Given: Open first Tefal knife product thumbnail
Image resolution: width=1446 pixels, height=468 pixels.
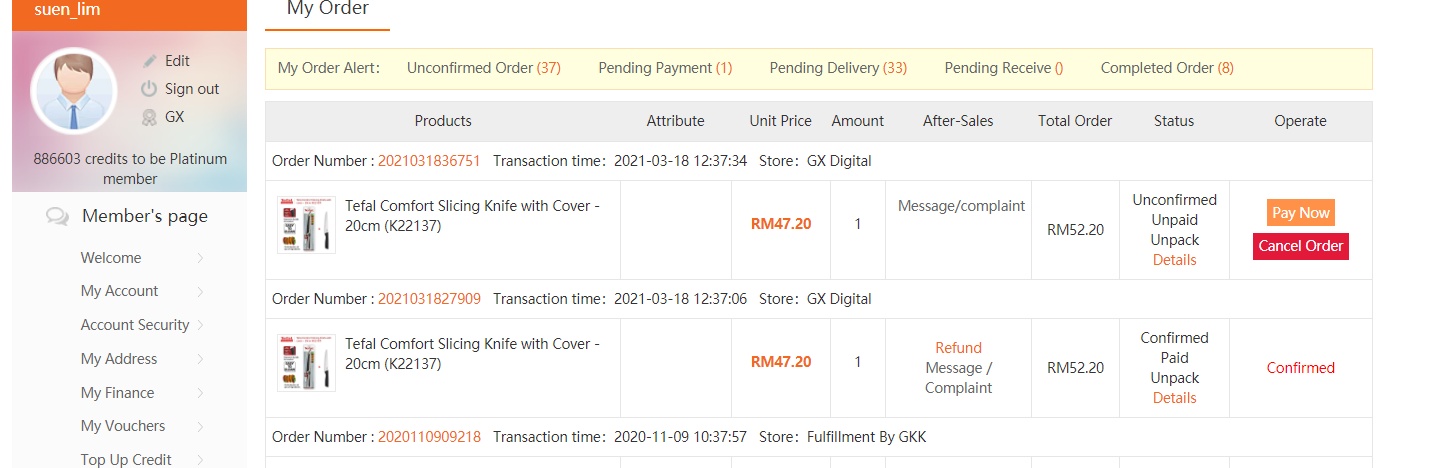Looking at the screenshot, I should point(306,225).
